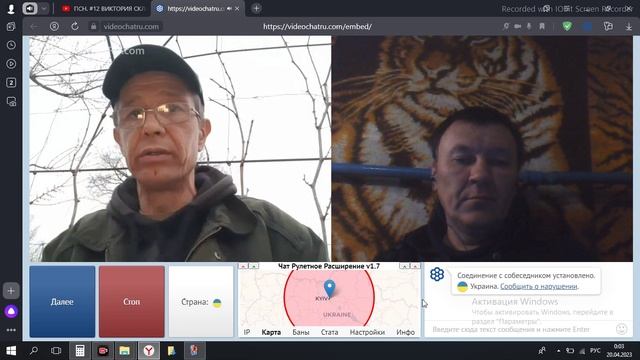The width and height of the screenshot is (640, 360).
Task: Open the Страна country selector
Action: [201, 302]
